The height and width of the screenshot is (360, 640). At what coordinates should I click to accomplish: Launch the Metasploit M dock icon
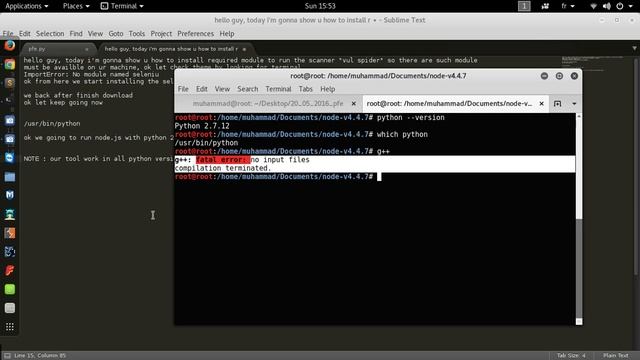[x=10, y=195]
